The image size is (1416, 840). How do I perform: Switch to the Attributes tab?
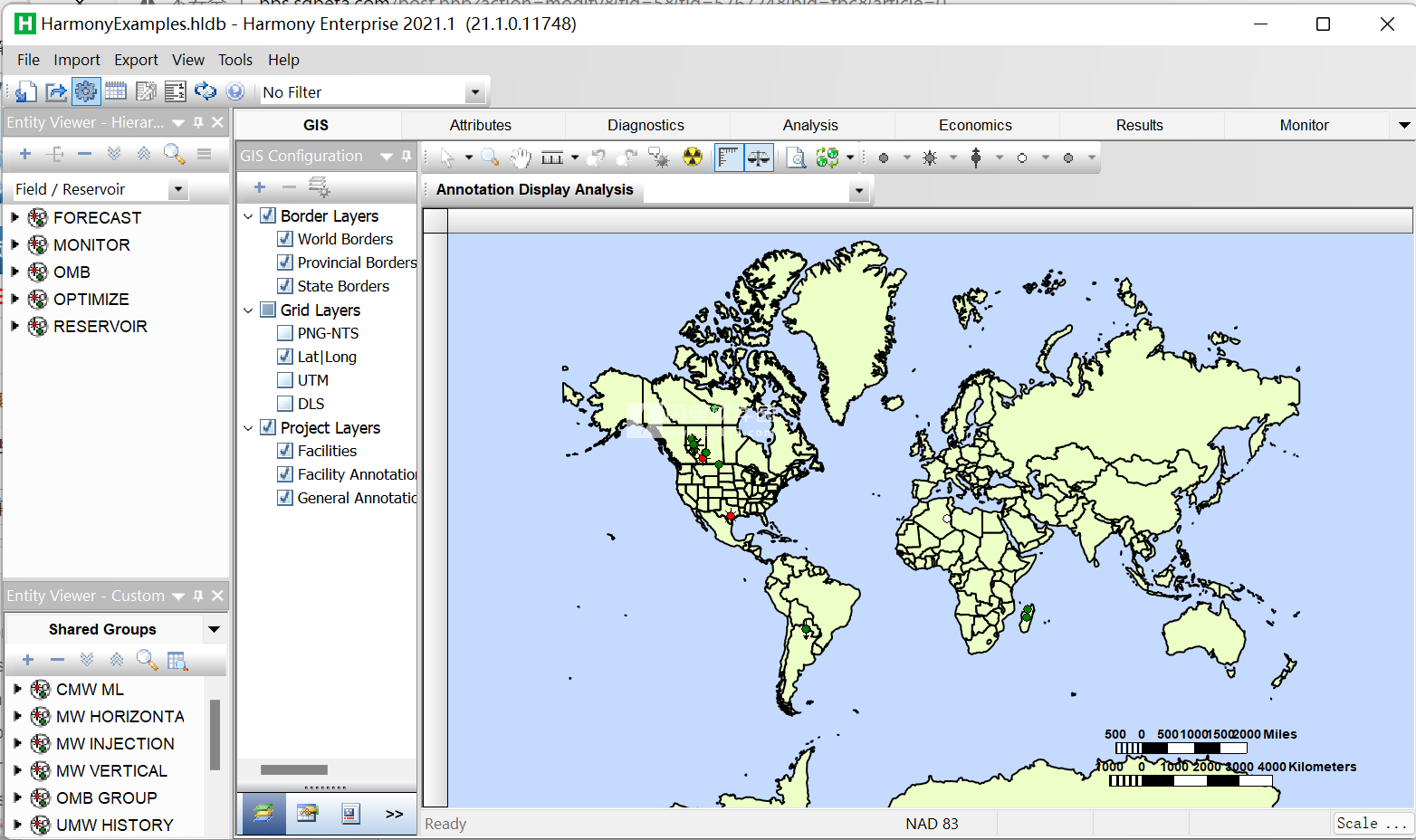481,125
